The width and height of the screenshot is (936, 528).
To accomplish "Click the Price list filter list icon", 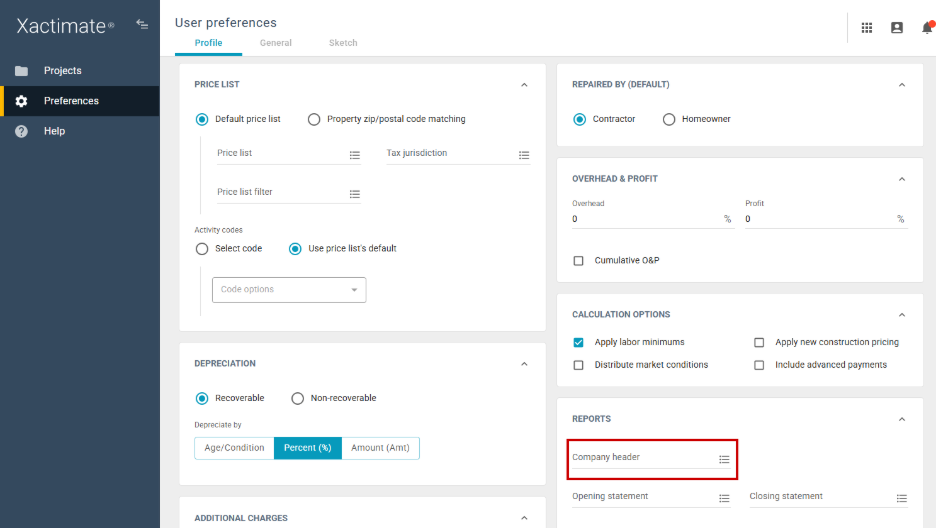I will [x=354, y=194].
